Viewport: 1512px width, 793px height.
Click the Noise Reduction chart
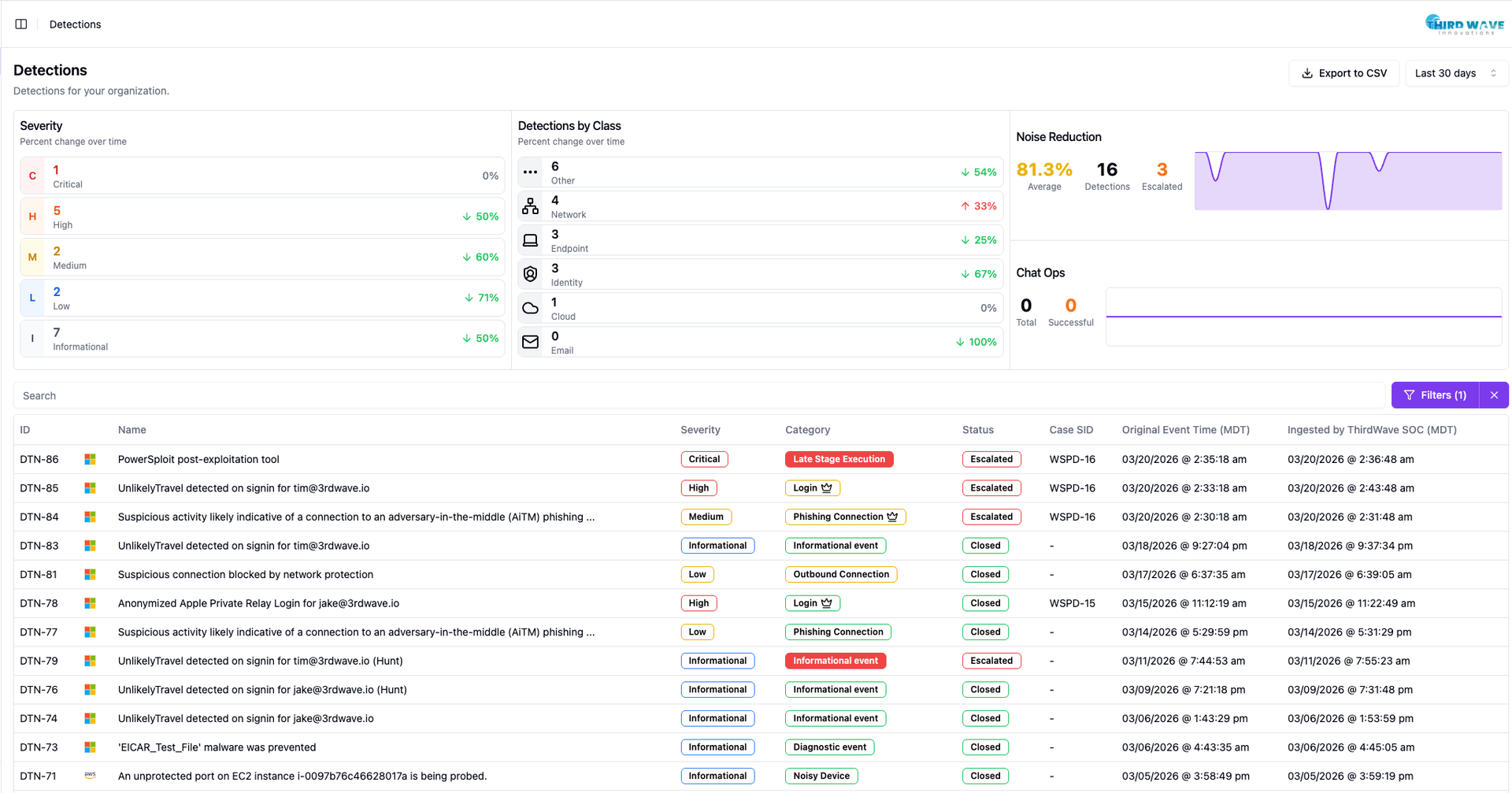(x=1347, y=181)
